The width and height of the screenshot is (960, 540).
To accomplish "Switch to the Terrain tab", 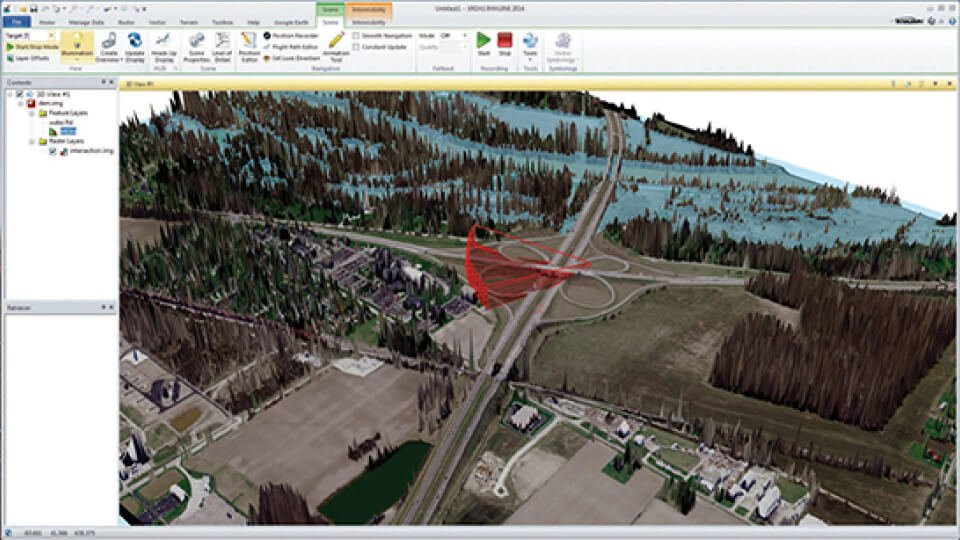I will [189, 22].
